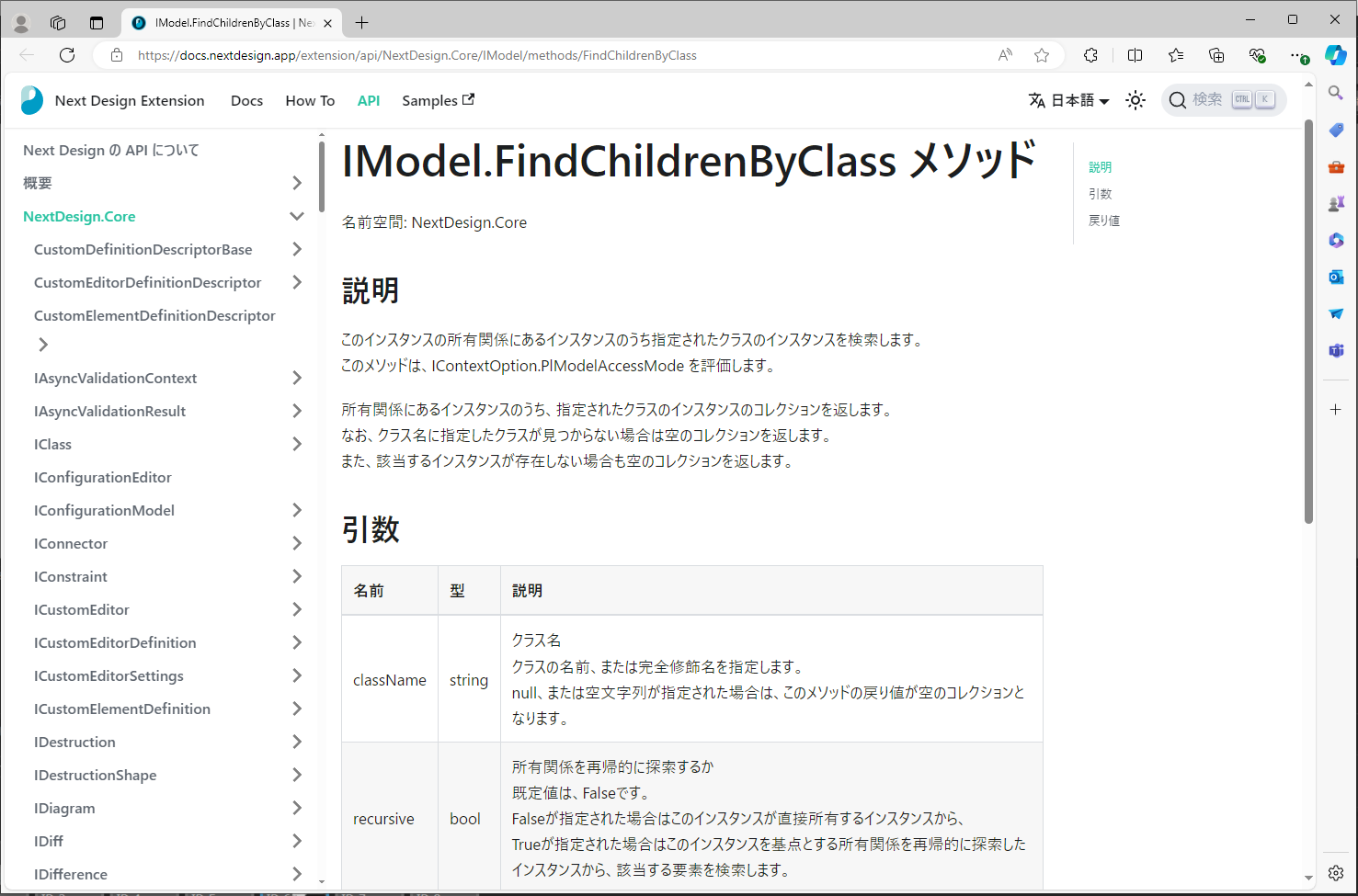The width and height of the screenshot is (1358, 896).
Task: Click the Read aloud icon in address bar
Action: (x=1005, y=55)
